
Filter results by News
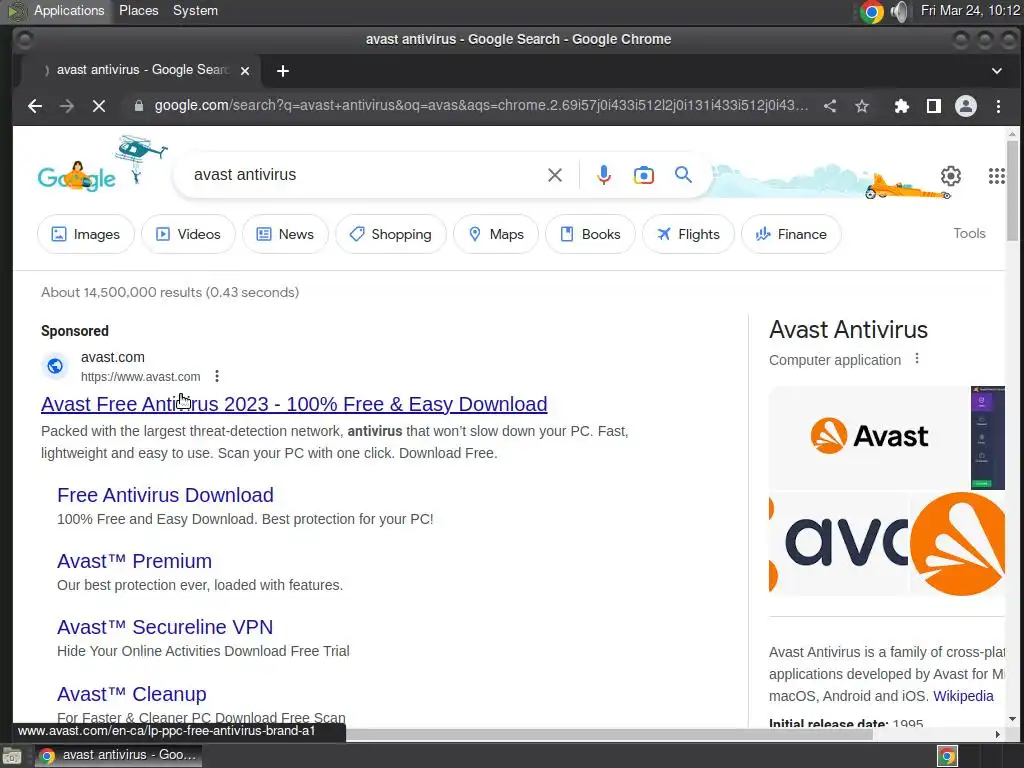[285, 234]
